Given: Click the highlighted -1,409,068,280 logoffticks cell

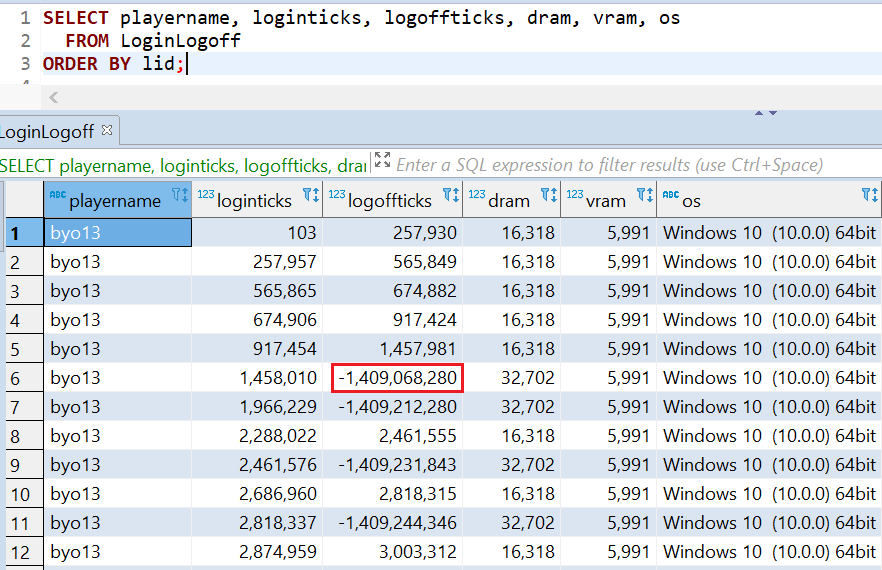Looking at the screenshot, I should click(x=397, y=378).
